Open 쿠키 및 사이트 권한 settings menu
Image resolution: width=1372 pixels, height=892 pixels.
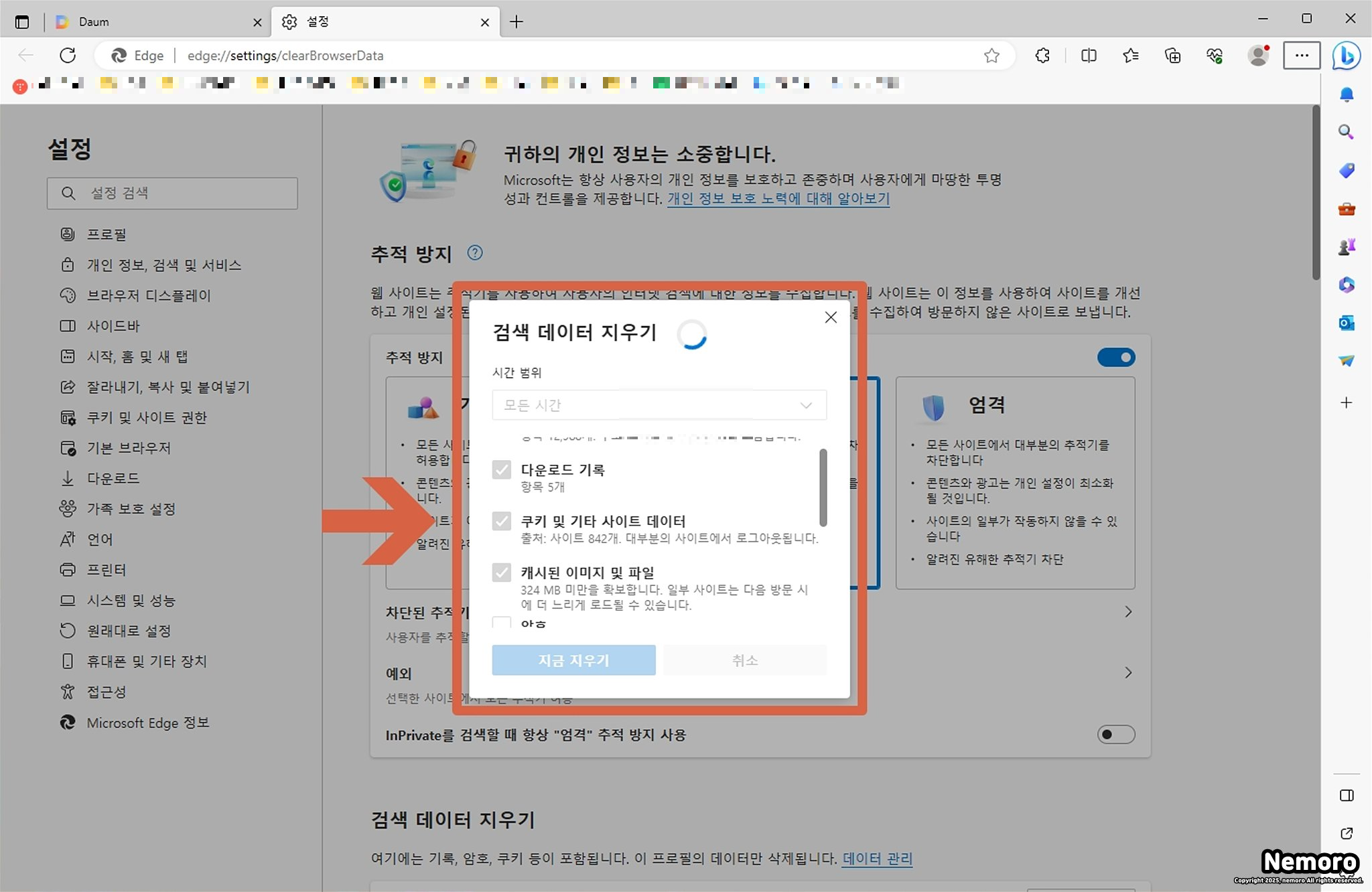pos(147,418)
